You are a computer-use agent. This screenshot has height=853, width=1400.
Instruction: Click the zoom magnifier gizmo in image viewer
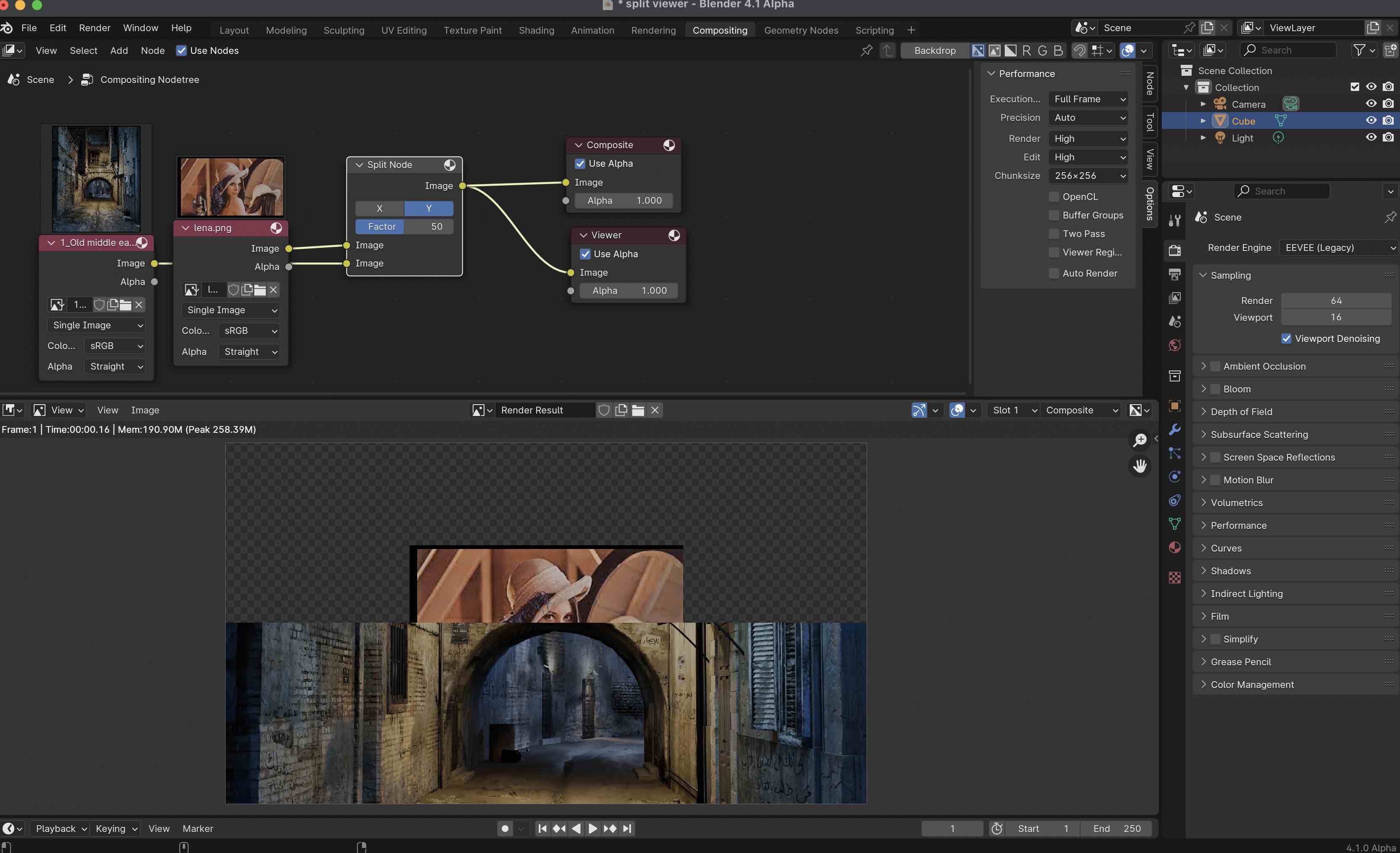pos(1140,440)
